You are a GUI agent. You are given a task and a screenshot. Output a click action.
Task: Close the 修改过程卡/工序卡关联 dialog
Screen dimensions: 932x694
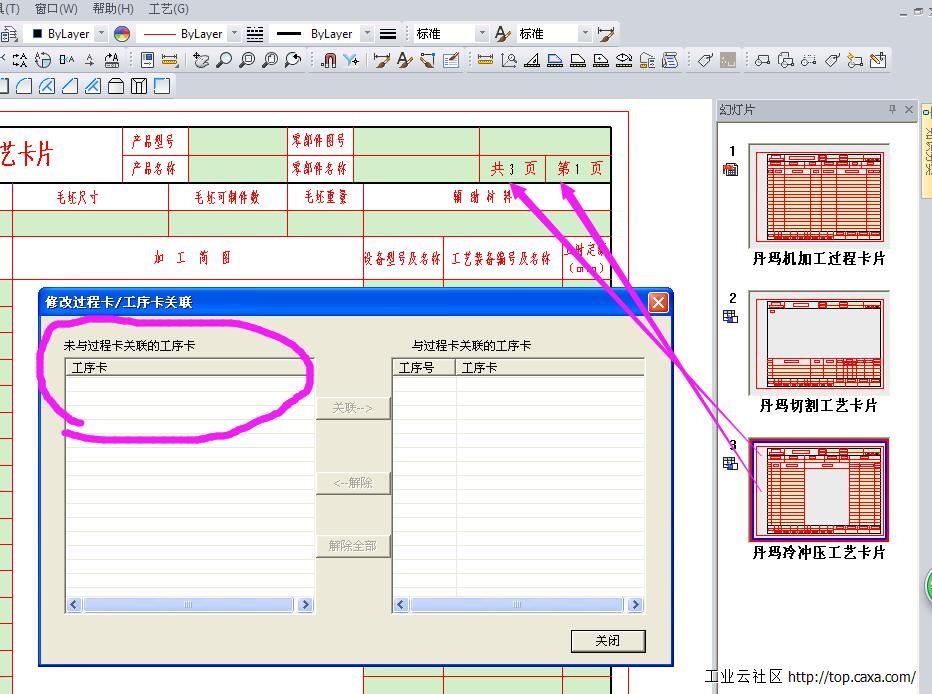pyautogui.click(x=657, y=302)
